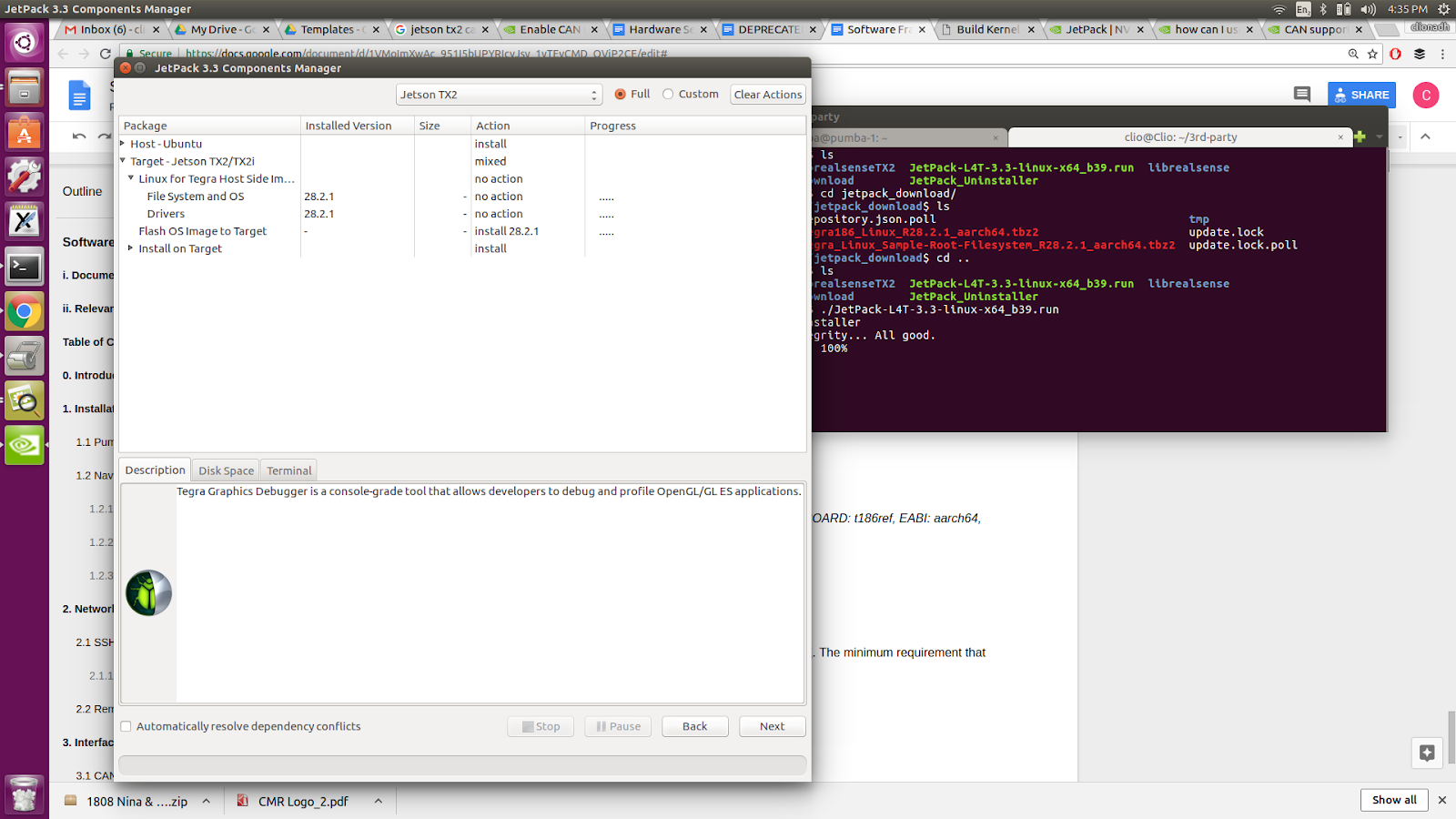Switch to the Terminal tab in JetPack
The image size is (1456, 819).
(289, 470)
